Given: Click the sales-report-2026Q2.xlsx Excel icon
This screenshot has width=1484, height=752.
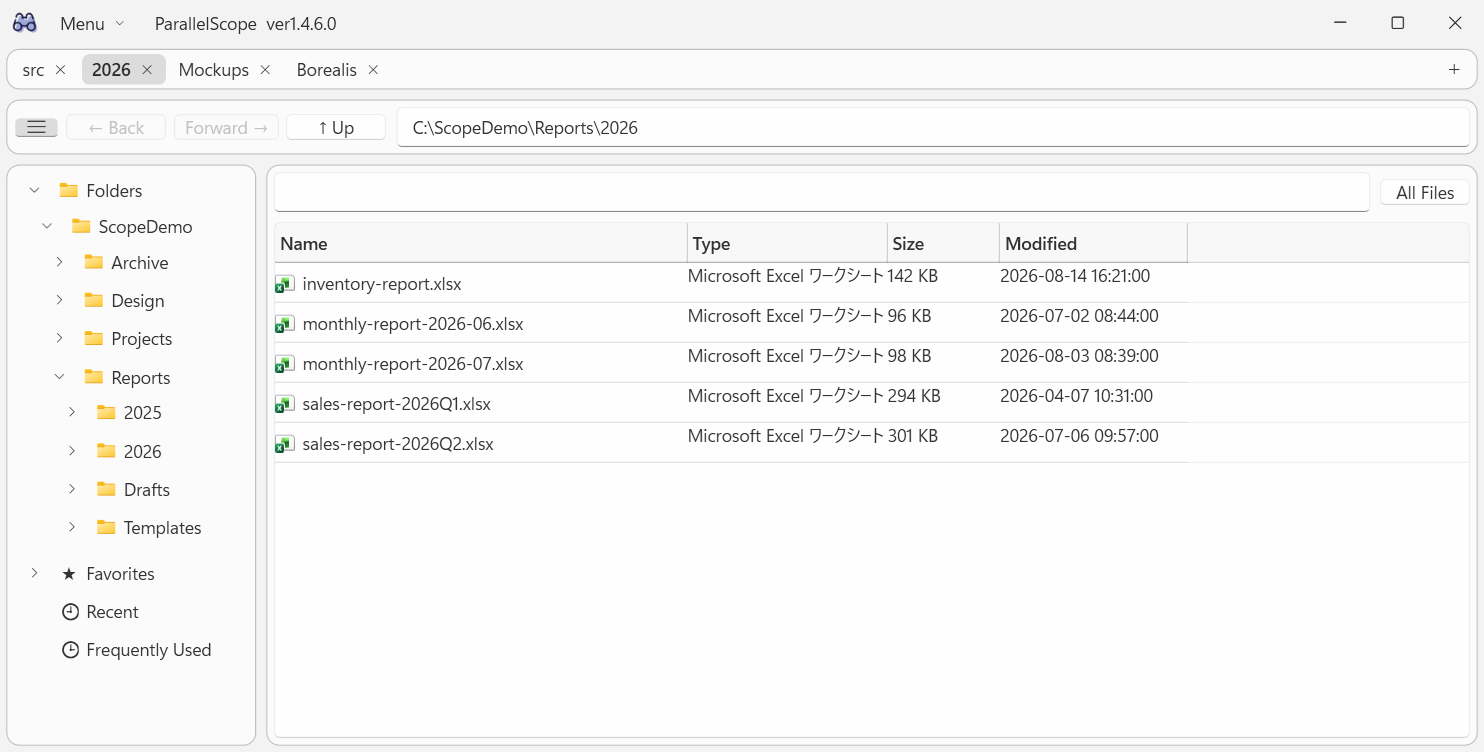Looking at the screenshot, I should click(x=285, y=444).
